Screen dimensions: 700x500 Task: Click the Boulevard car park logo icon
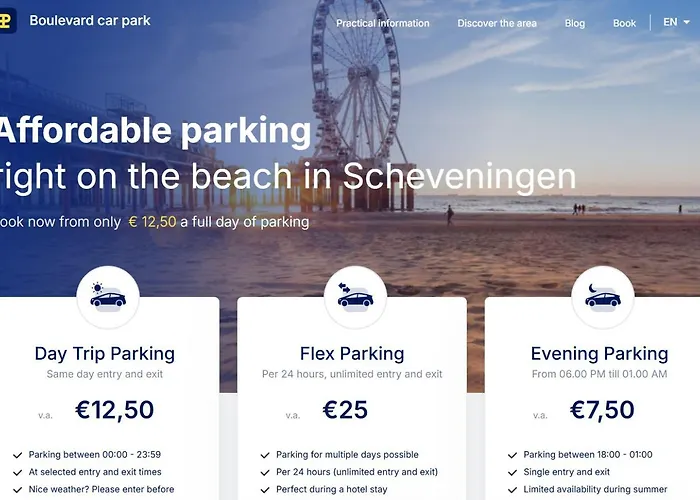8,21
